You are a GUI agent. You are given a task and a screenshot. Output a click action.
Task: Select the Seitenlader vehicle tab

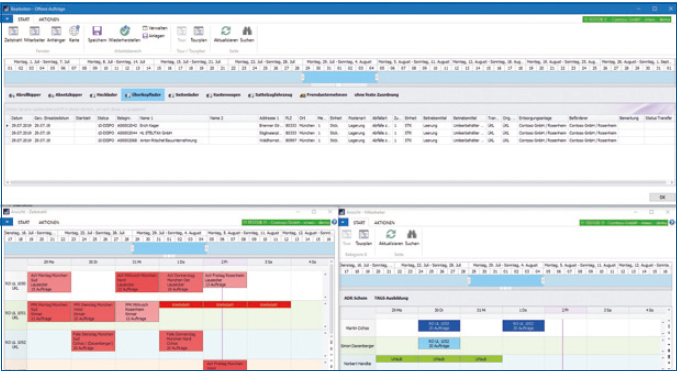183,95
